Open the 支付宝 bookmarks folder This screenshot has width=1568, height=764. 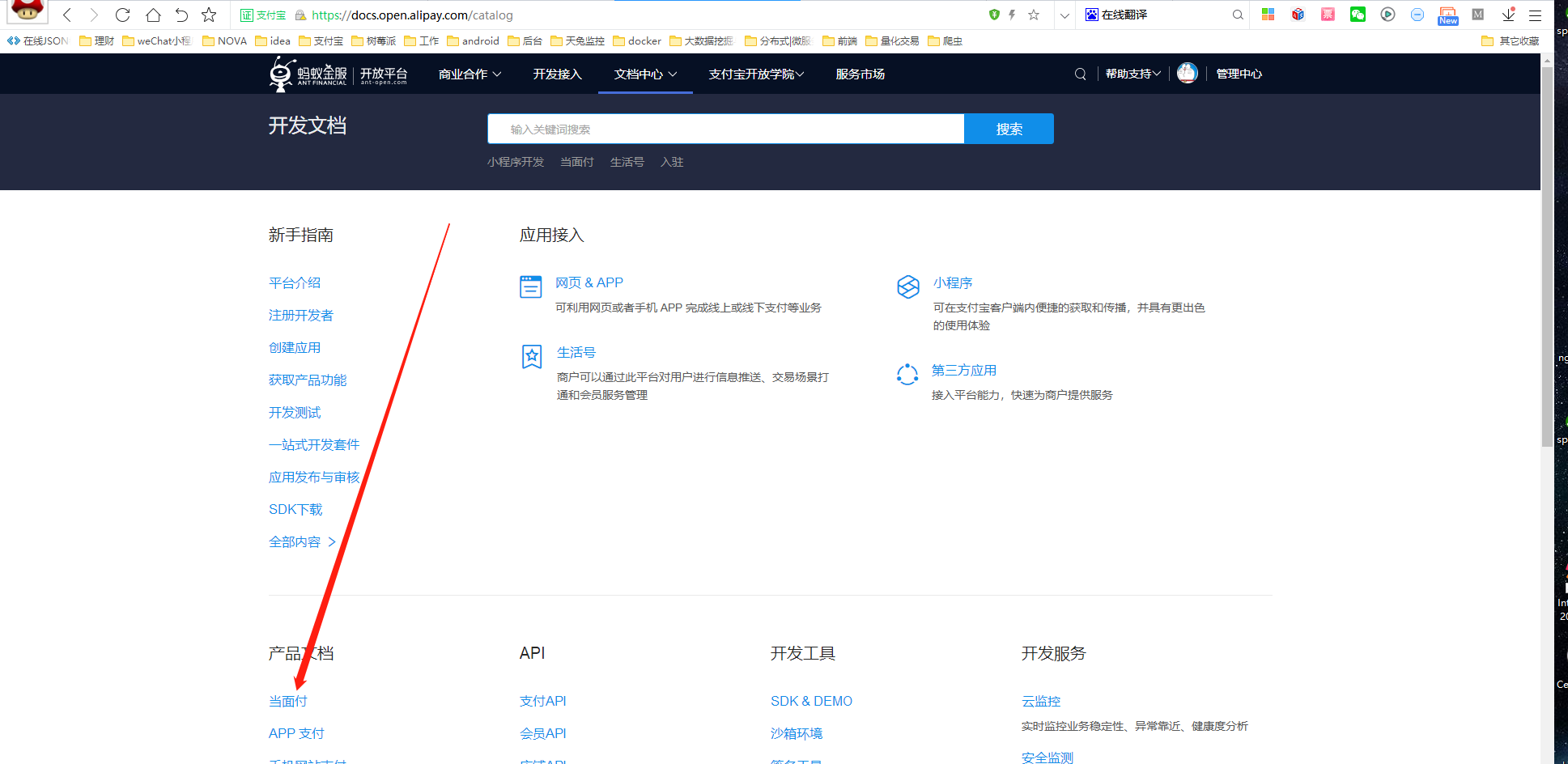click(321, 40)
